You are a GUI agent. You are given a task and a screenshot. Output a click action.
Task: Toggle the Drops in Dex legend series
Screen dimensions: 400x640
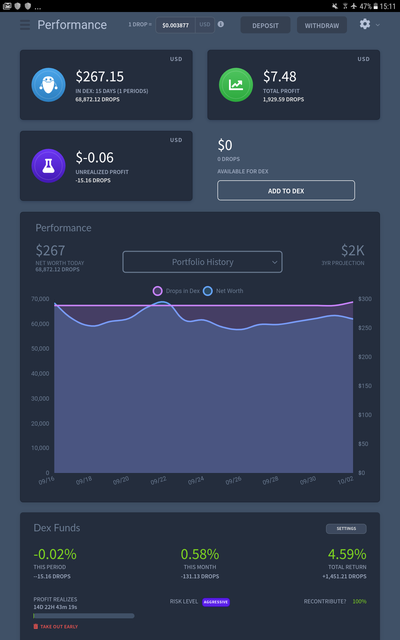(176, 291)
